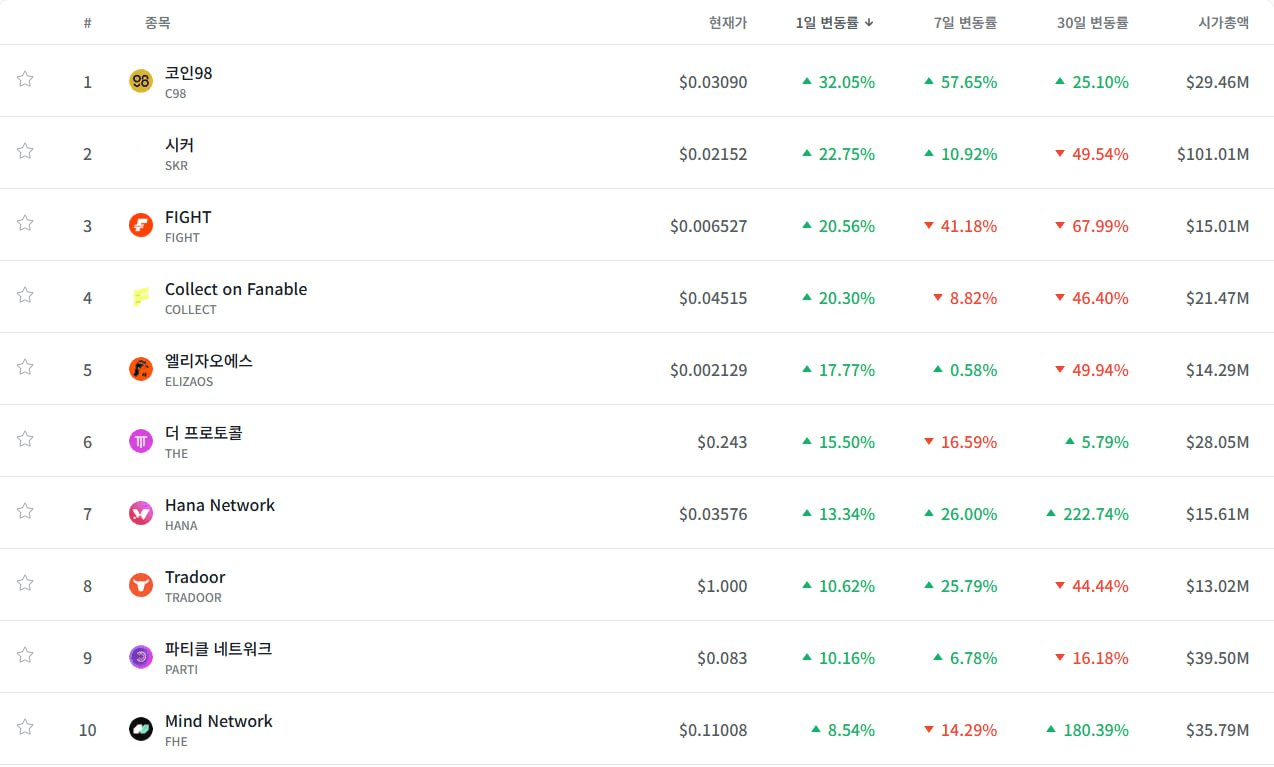Click the THE protocol purple logo

141,441
